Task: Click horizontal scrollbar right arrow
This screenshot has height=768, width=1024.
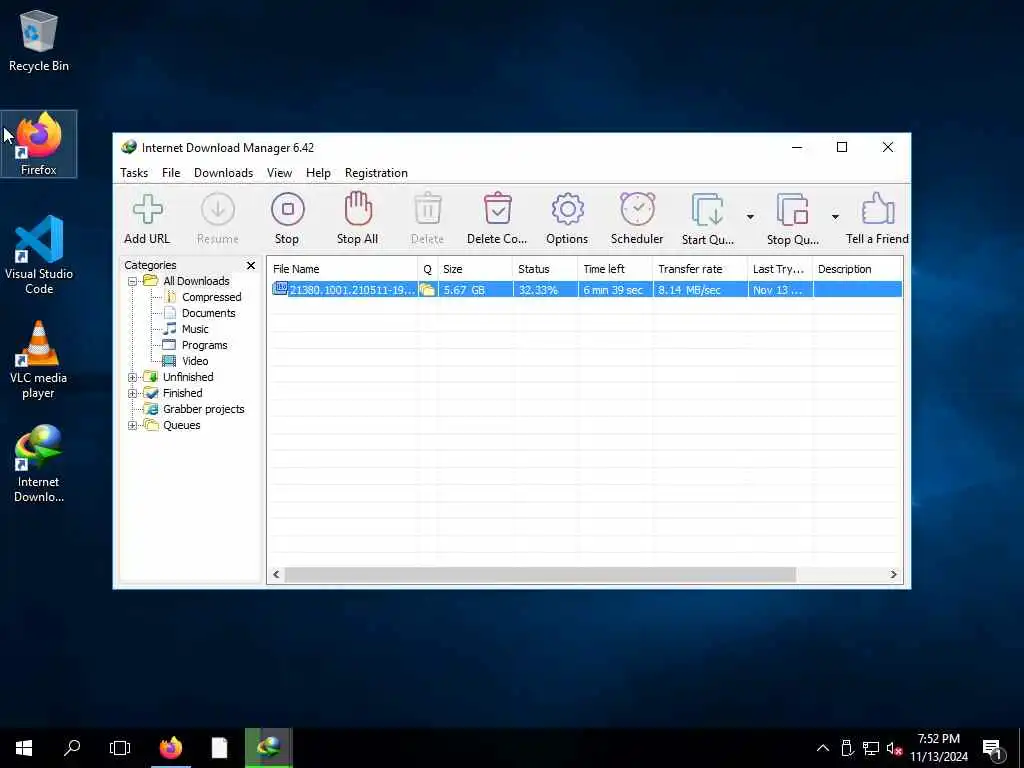Action: click(x=893, y=575)
